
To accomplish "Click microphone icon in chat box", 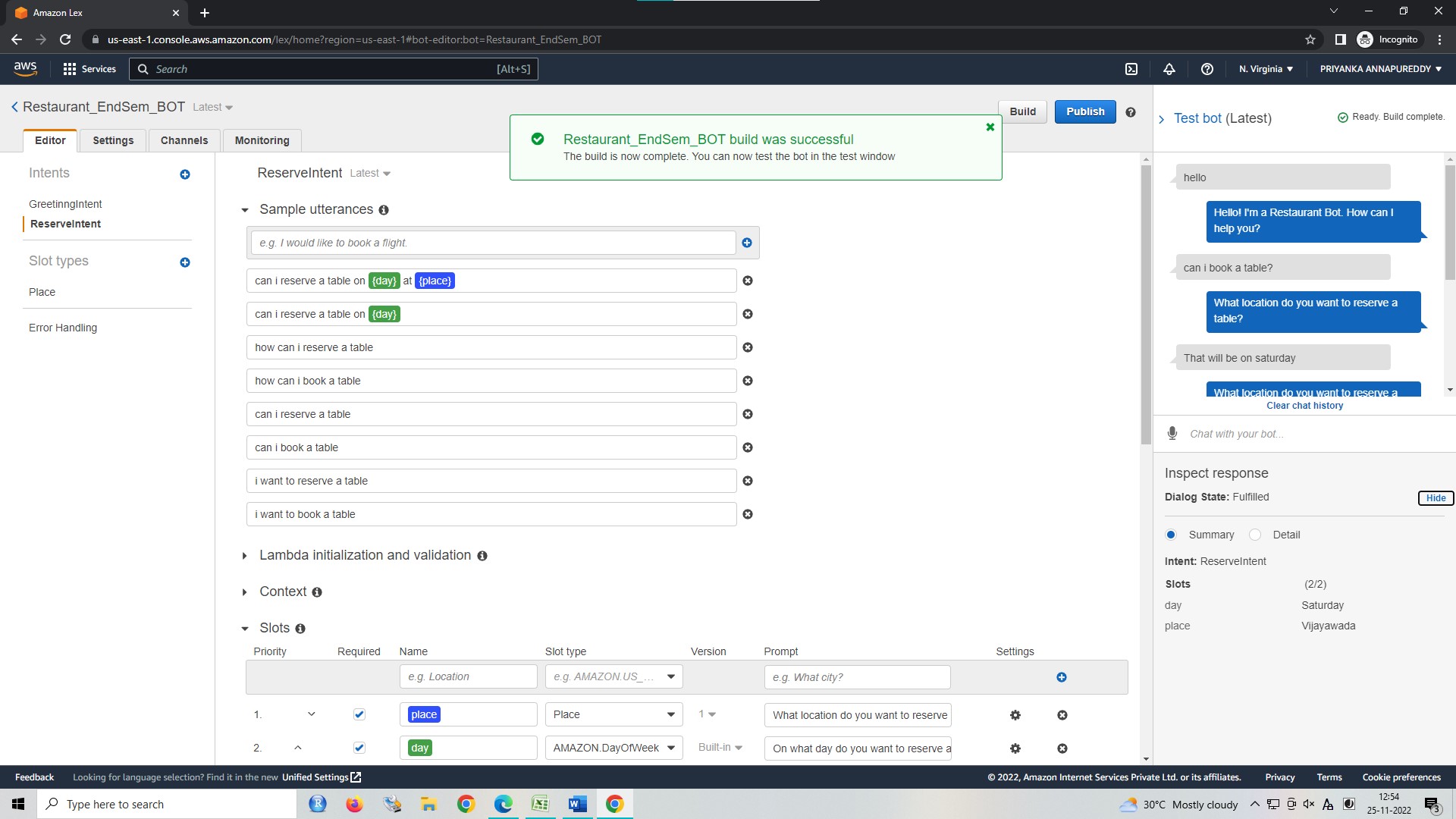I will 1172,433.
